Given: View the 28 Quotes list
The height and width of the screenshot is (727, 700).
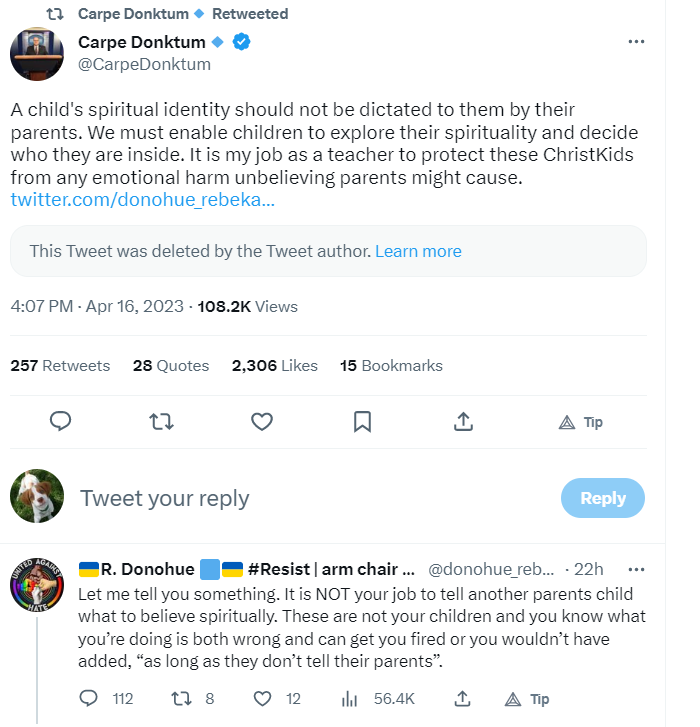Looking at the screenshot, I should (x=170, y=366).
